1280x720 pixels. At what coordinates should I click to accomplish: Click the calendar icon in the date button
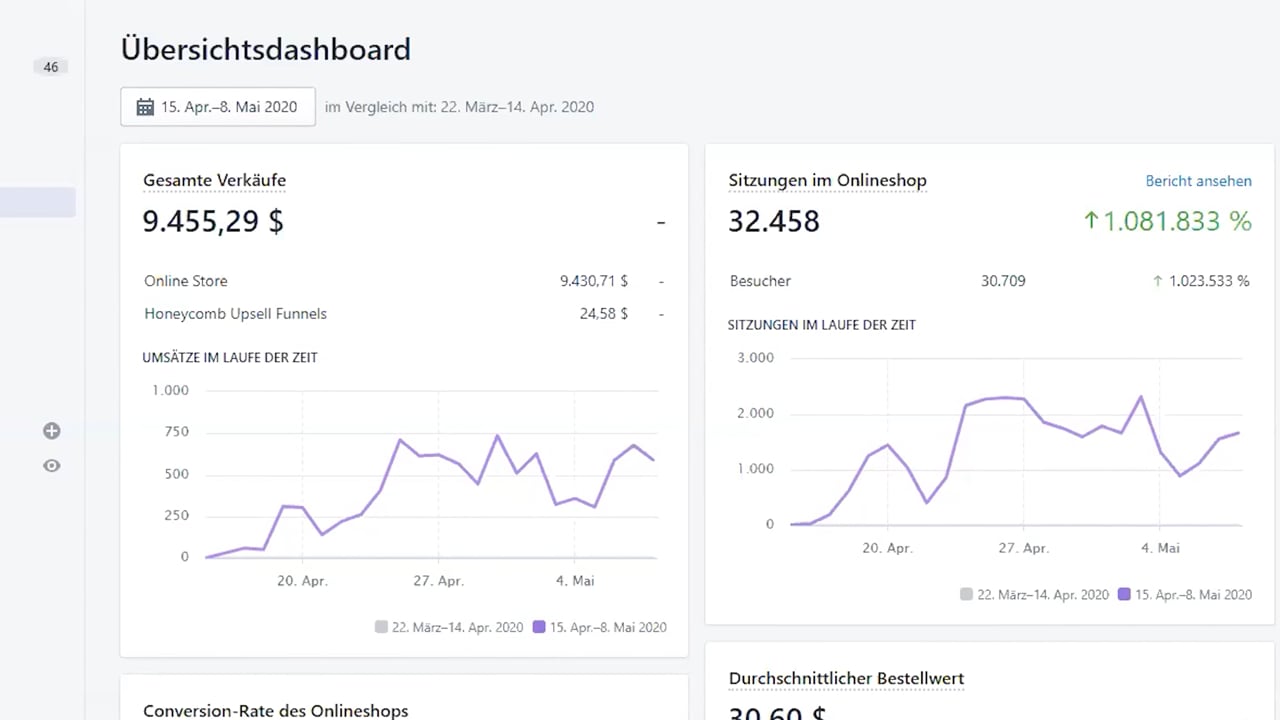(x=145, y=107)
